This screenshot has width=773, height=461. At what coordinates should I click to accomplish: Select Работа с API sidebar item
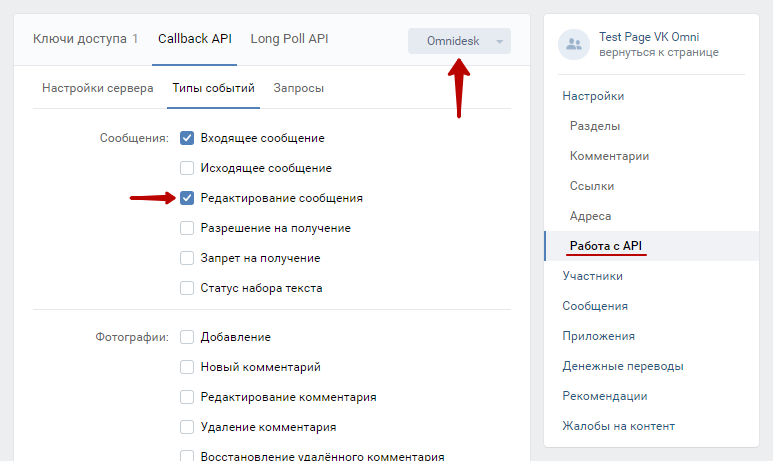[x=651, y=246]
